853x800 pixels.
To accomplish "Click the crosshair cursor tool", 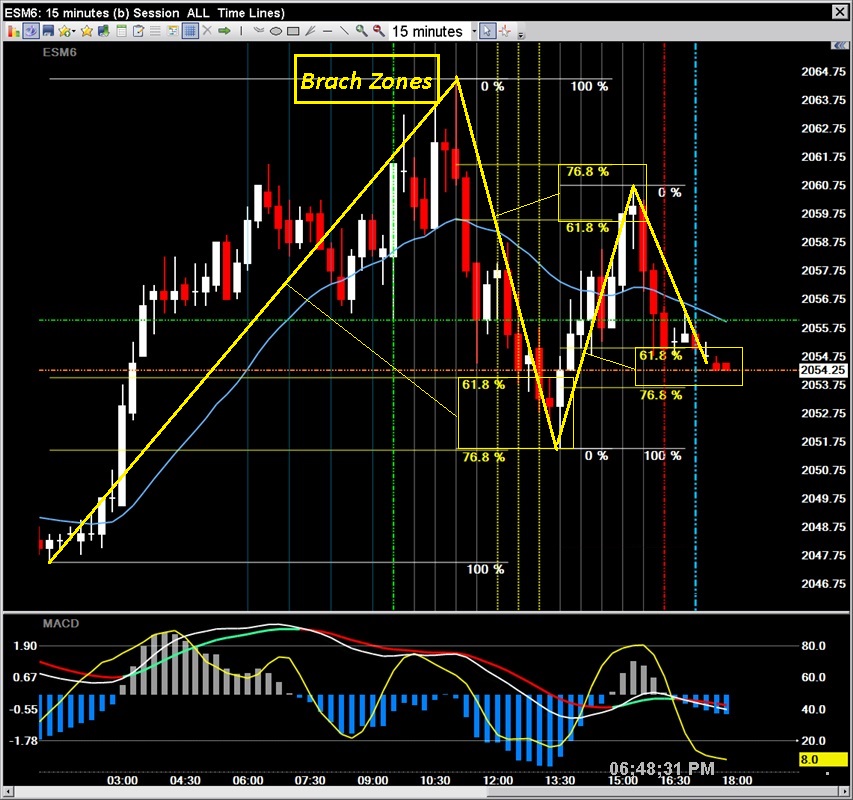I will (506, 31).
